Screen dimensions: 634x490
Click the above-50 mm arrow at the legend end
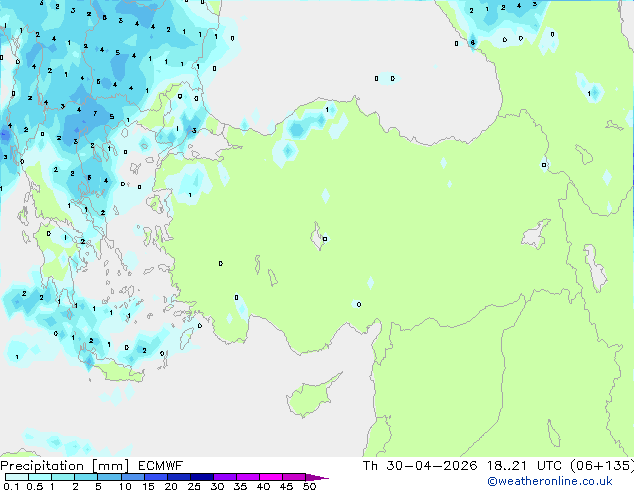point(317,477)
